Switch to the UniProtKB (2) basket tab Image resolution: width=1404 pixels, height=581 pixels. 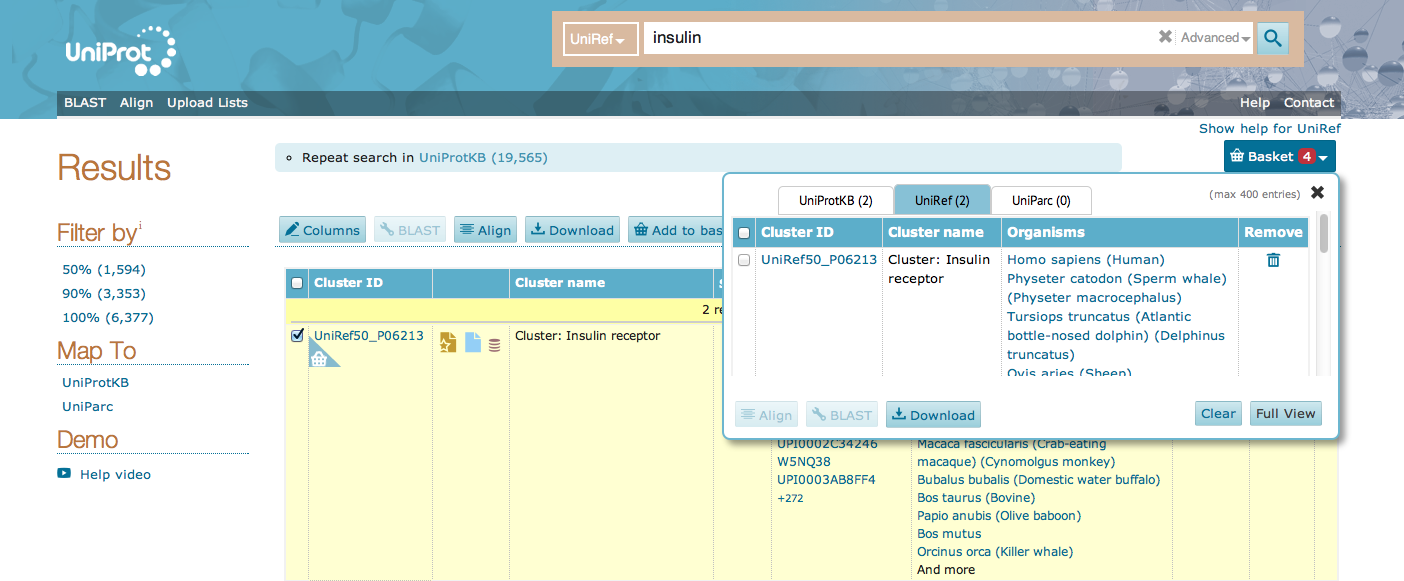point(835,200)
